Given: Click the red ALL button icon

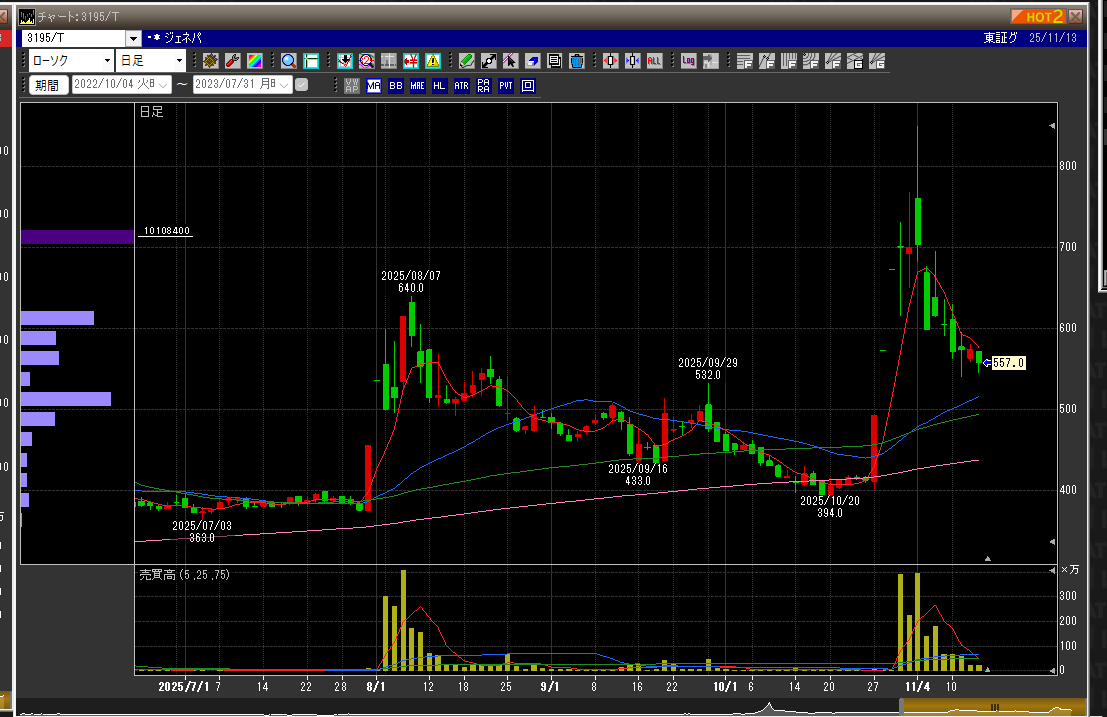Looking at the screenshot, I should coord(654,61).
